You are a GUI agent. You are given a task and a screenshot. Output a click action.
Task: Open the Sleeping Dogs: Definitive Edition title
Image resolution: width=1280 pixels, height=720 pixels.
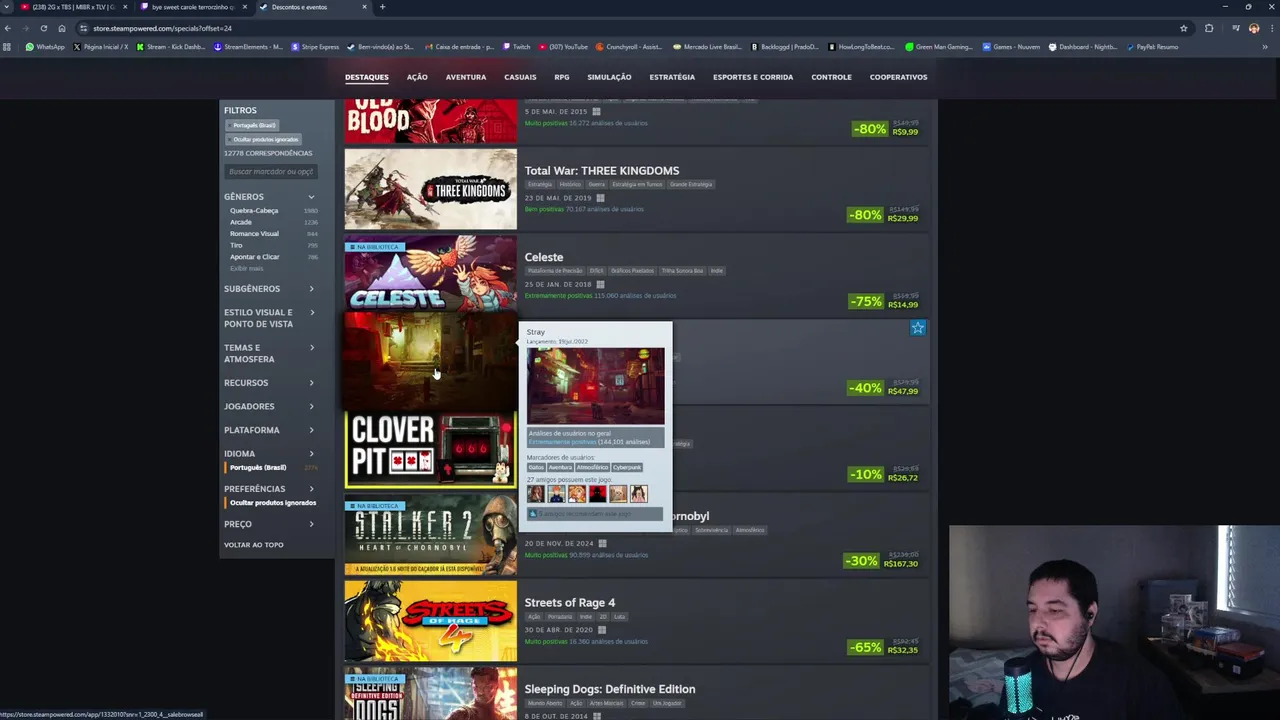pyautogui.click(x=610, y=689)
